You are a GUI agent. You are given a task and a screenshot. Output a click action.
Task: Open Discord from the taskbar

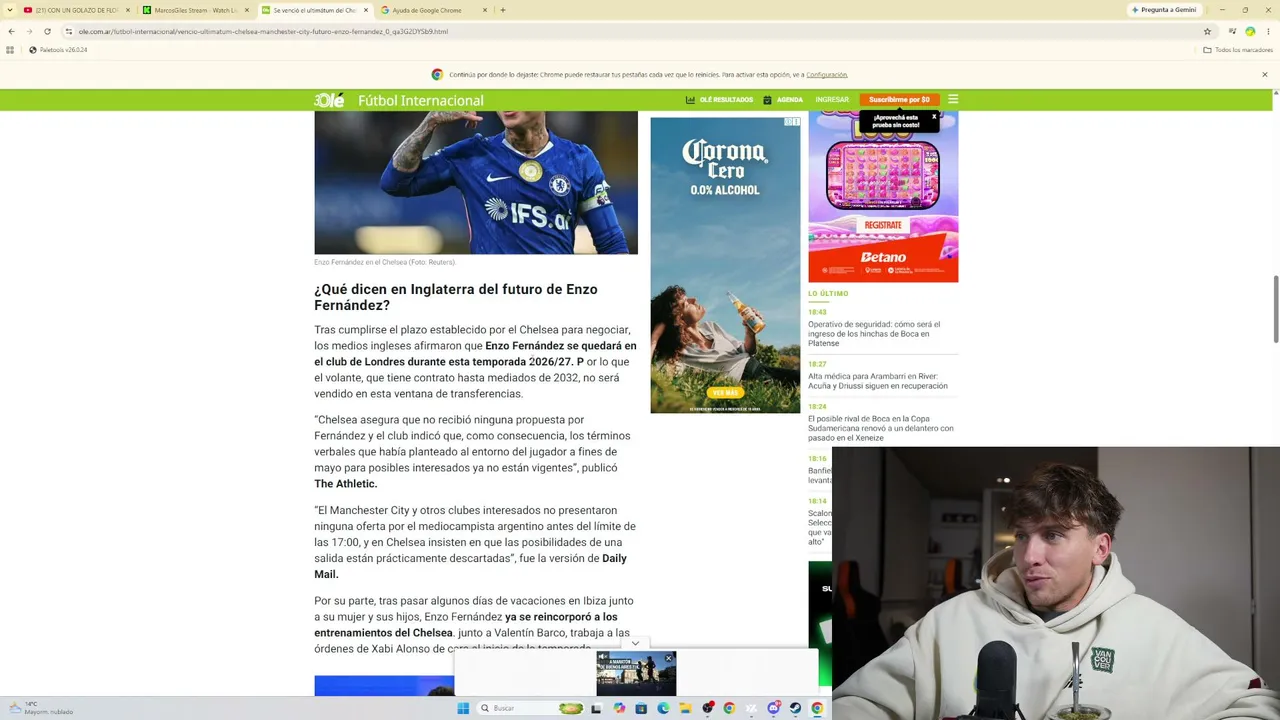point(773,708)
